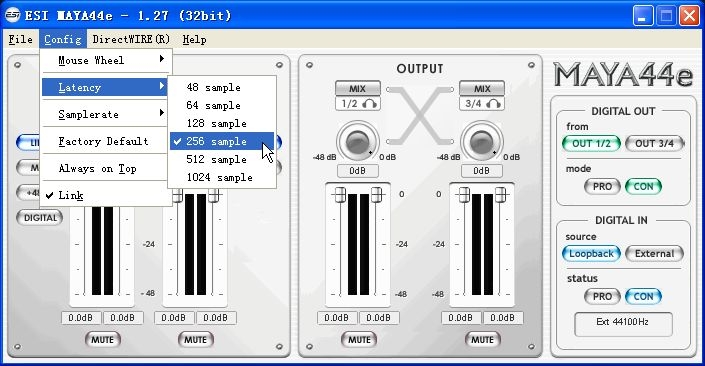Click the MAYA44e product logo
This screenshot has height=366, width=705.
[x=623, y=74]
